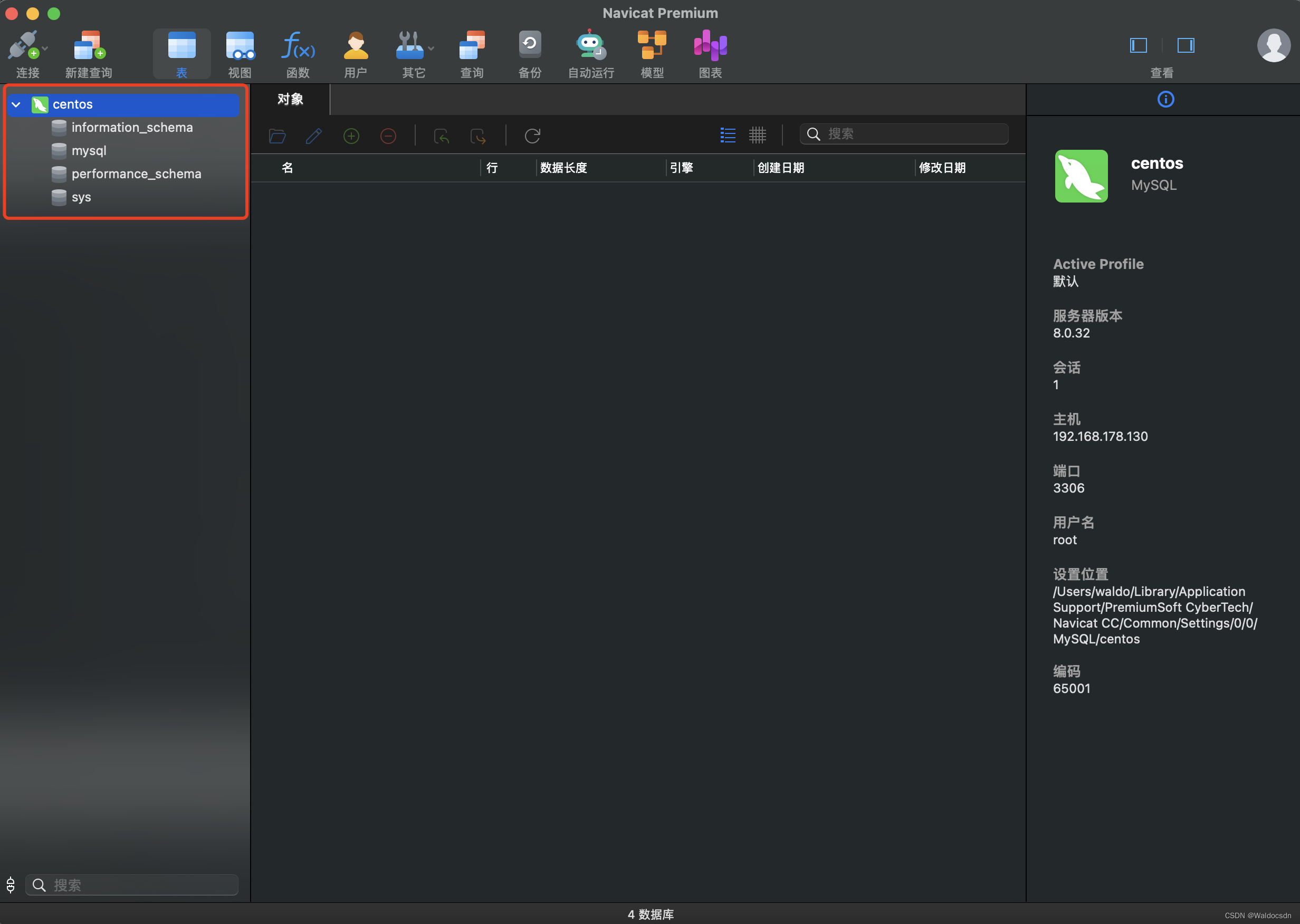Click the host value 192.168.178.130

(1100, 436)
